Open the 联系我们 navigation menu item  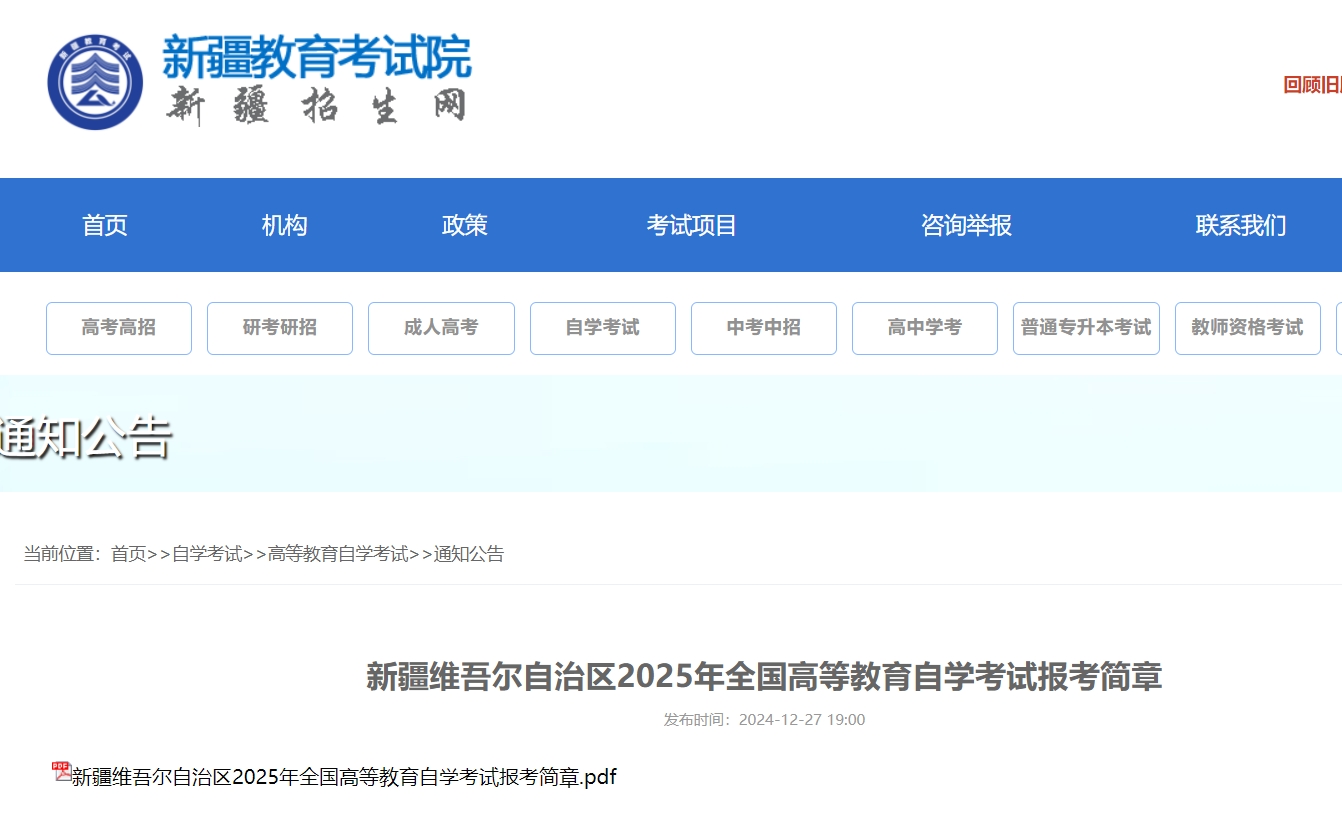pyautogui.click(x=1240, y=225)
